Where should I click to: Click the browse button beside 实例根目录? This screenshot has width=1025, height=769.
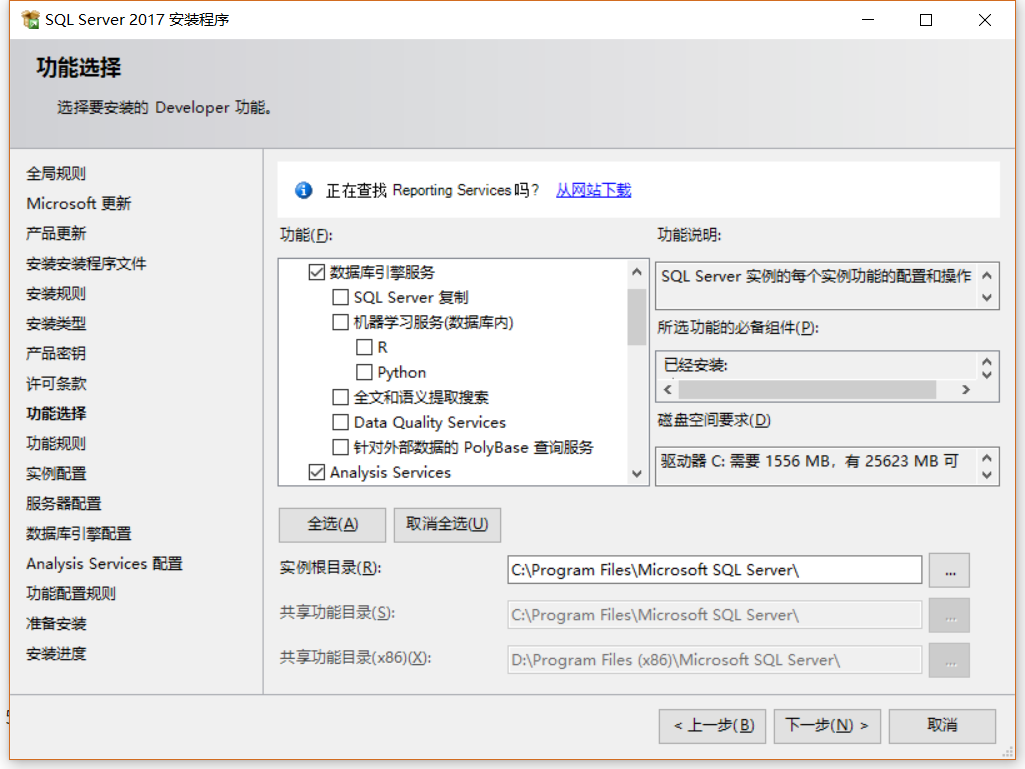[948, 569]
